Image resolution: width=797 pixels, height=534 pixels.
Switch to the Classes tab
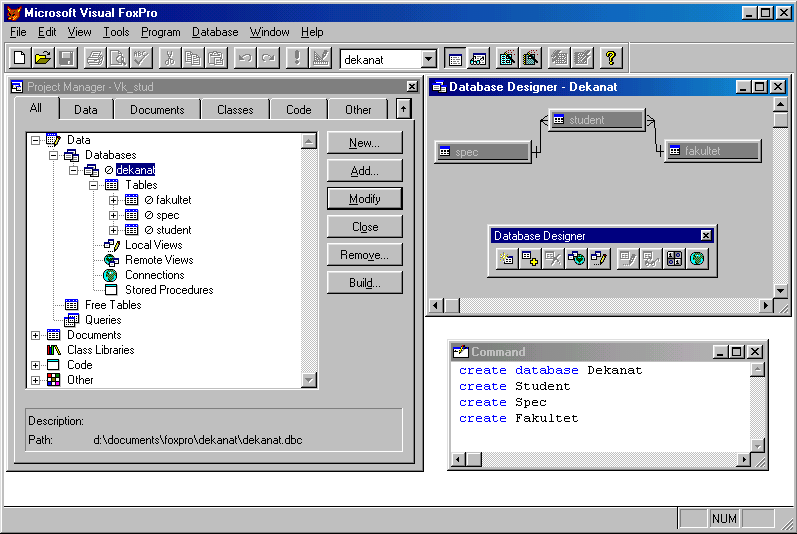235,110
